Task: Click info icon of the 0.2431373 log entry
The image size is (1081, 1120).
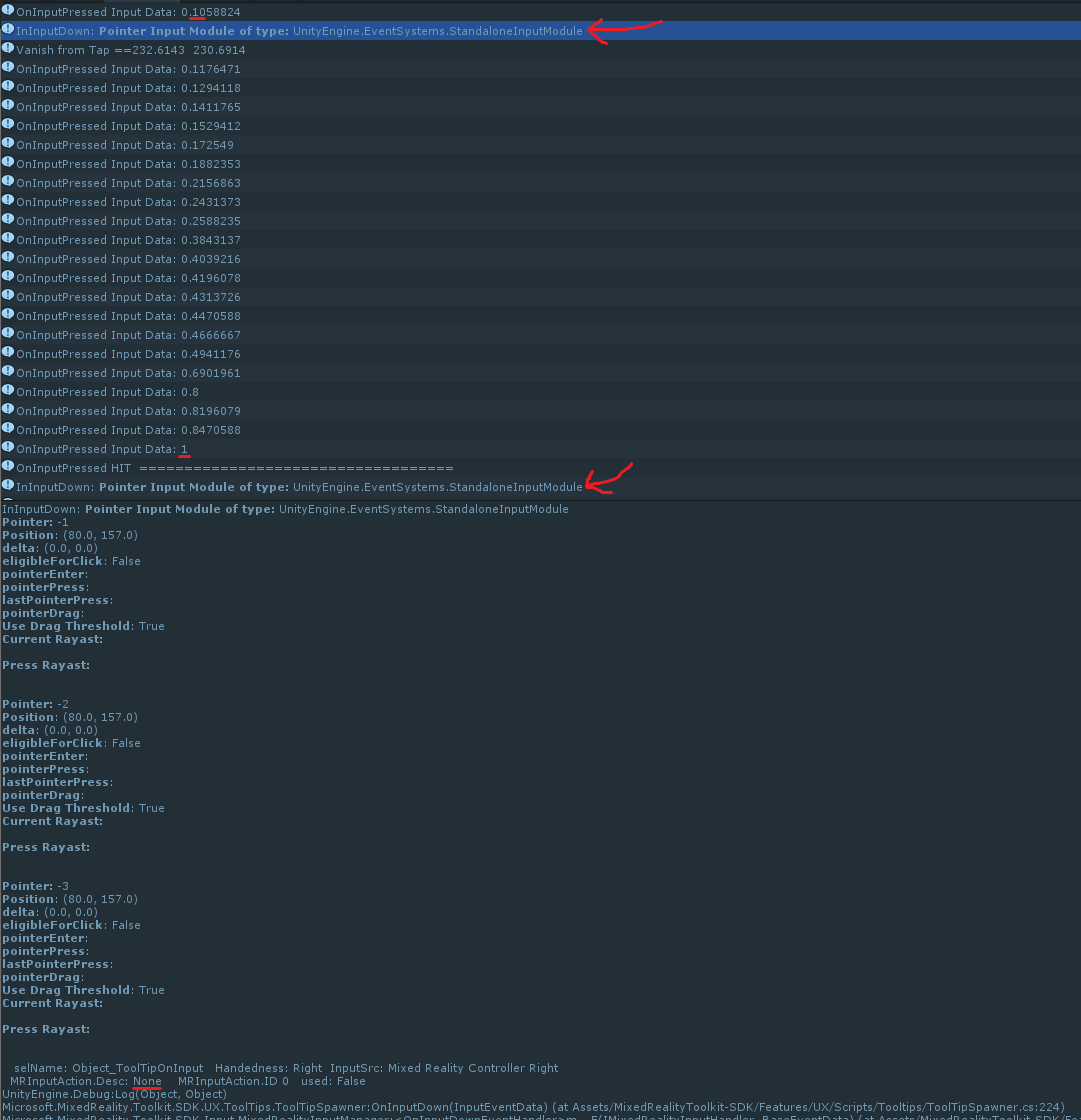Action: pyautogui.click(x=8, y=201)
